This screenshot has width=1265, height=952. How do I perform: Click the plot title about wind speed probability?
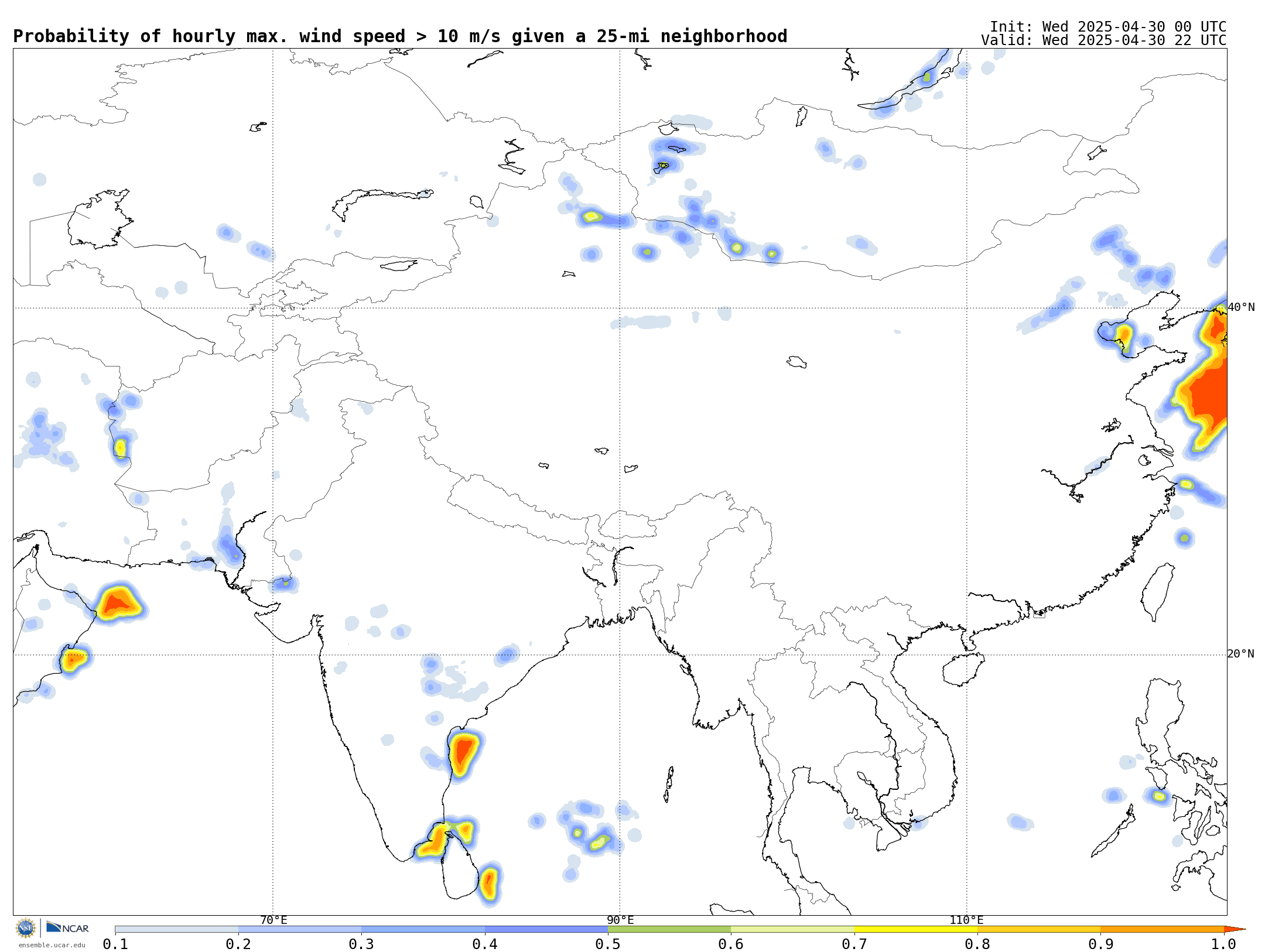(400, 36)
